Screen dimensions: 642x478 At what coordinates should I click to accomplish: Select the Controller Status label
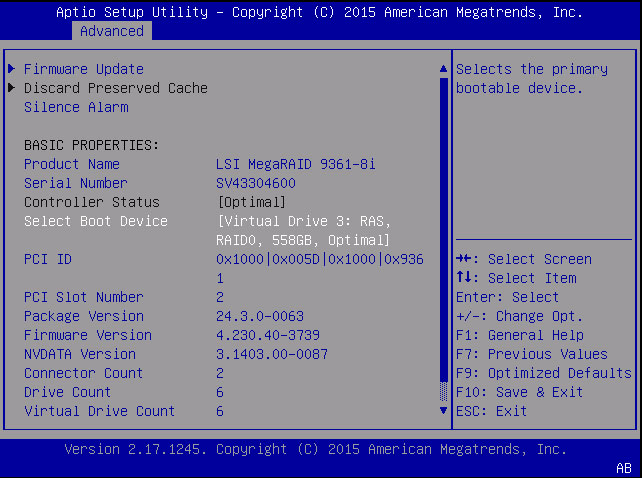(x=92, y=202)
